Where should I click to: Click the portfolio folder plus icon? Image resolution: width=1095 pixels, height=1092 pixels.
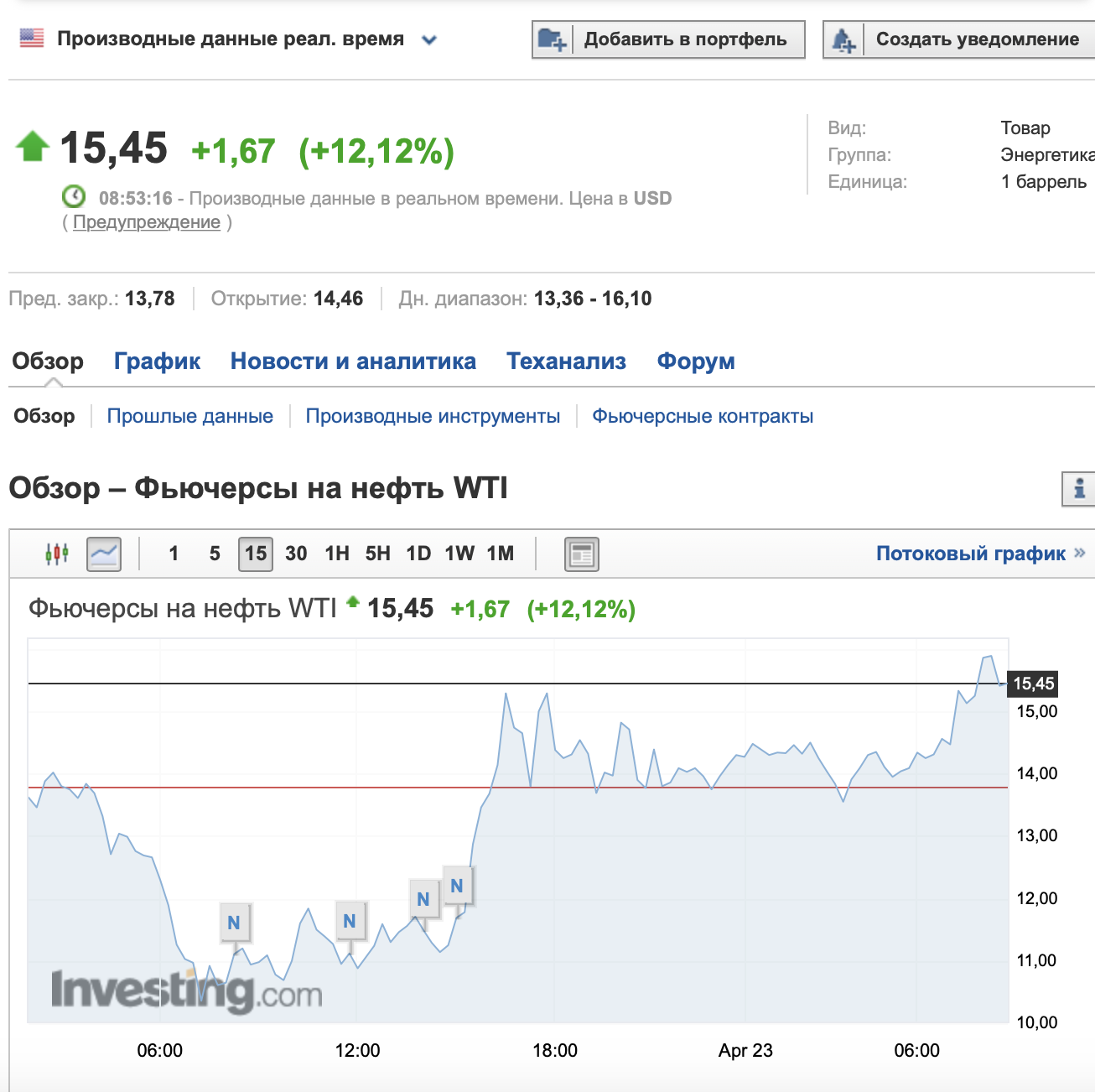click(552, 39)
